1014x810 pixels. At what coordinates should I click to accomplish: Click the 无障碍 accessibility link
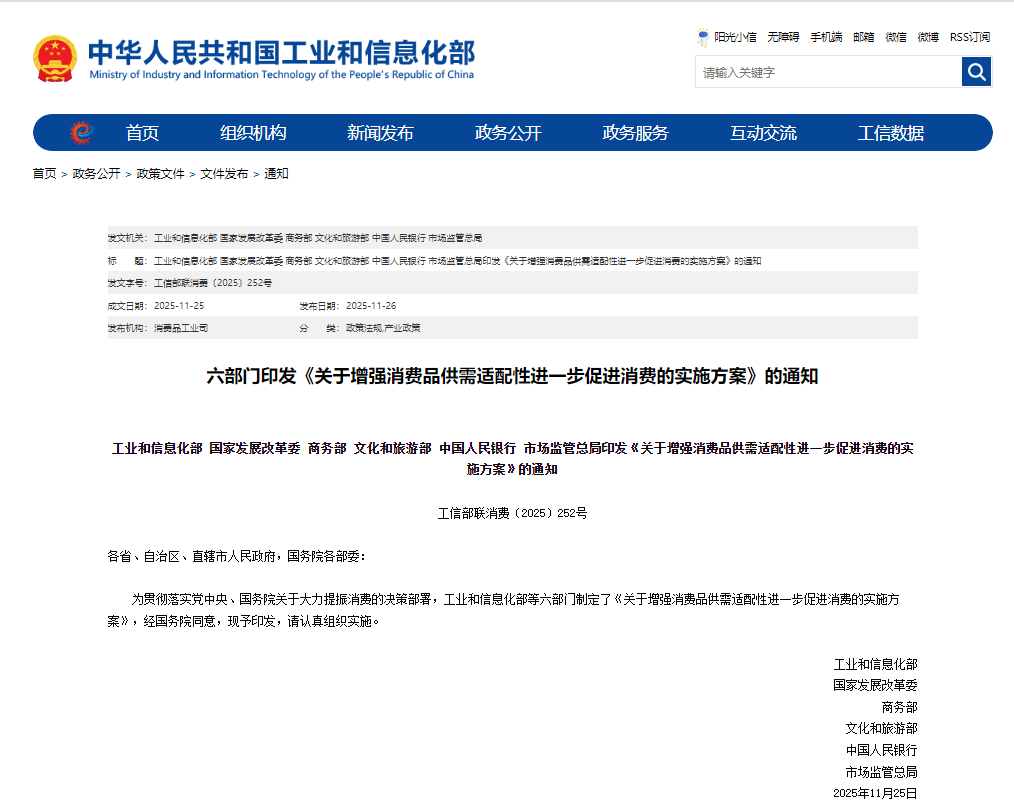(x=783, y=37)
